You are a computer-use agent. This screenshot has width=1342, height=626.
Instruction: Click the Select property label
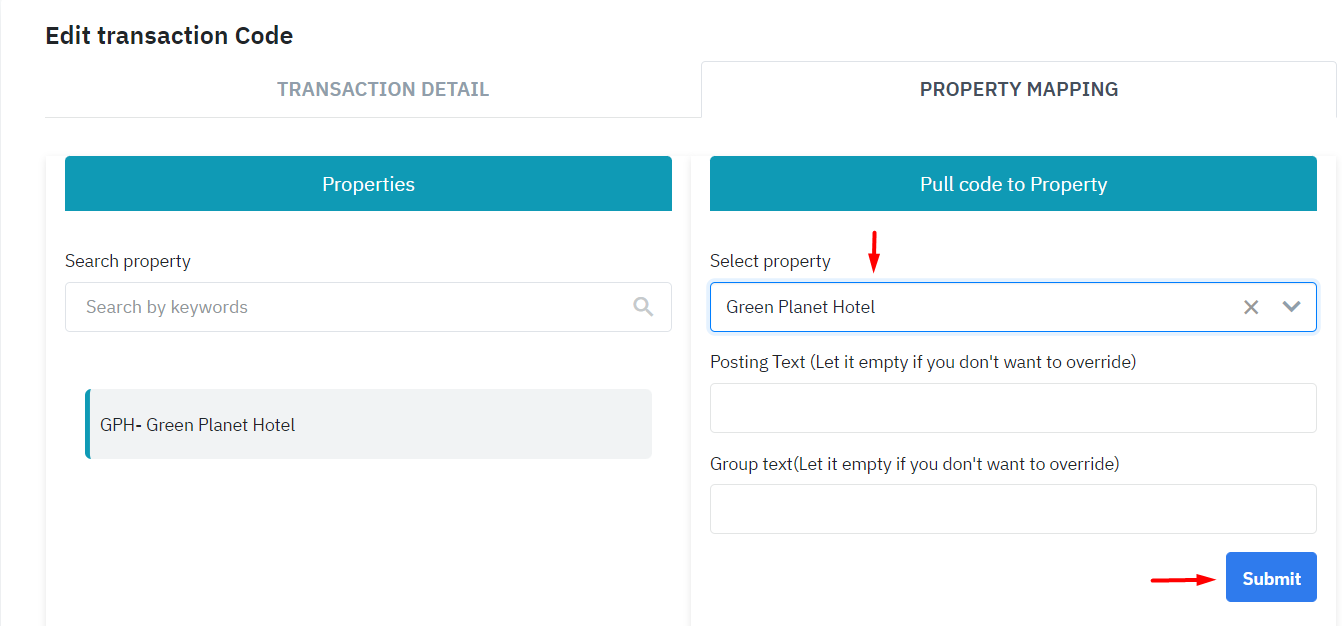tap(770, 261)
